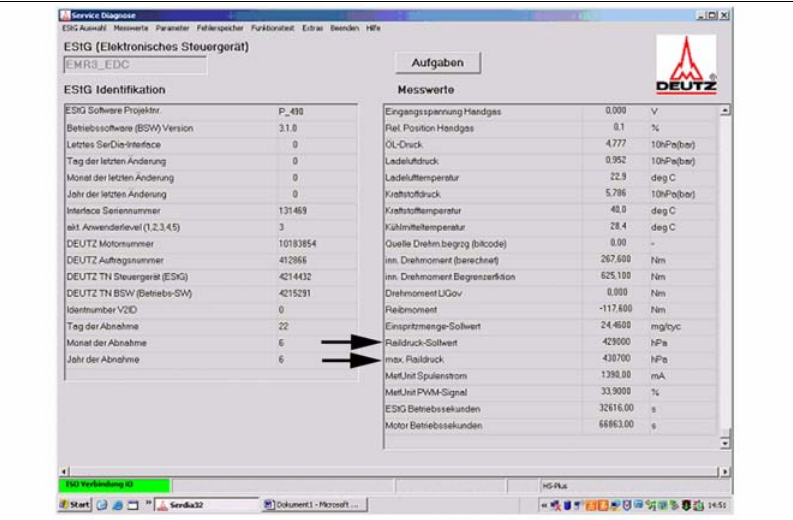
Task: Click the taskbar clock showing 14:51
Action: (x=717, y=505)
